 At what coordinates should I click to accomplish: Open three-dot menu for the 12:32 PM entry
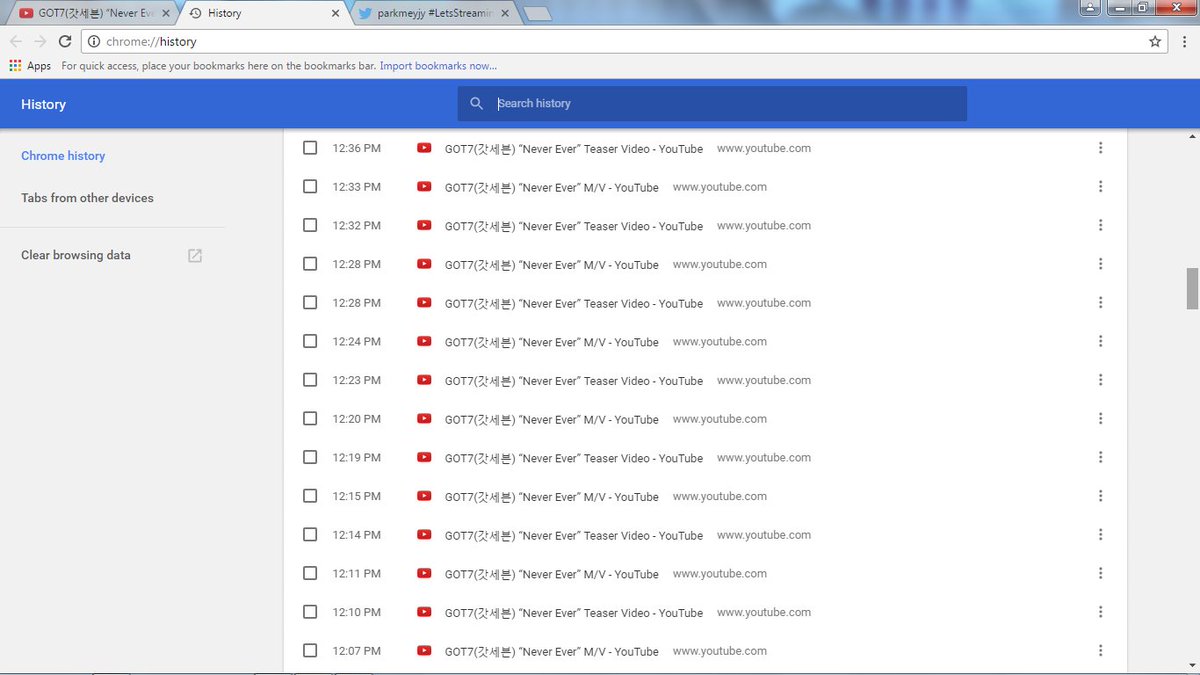[x=1100, y=225]
